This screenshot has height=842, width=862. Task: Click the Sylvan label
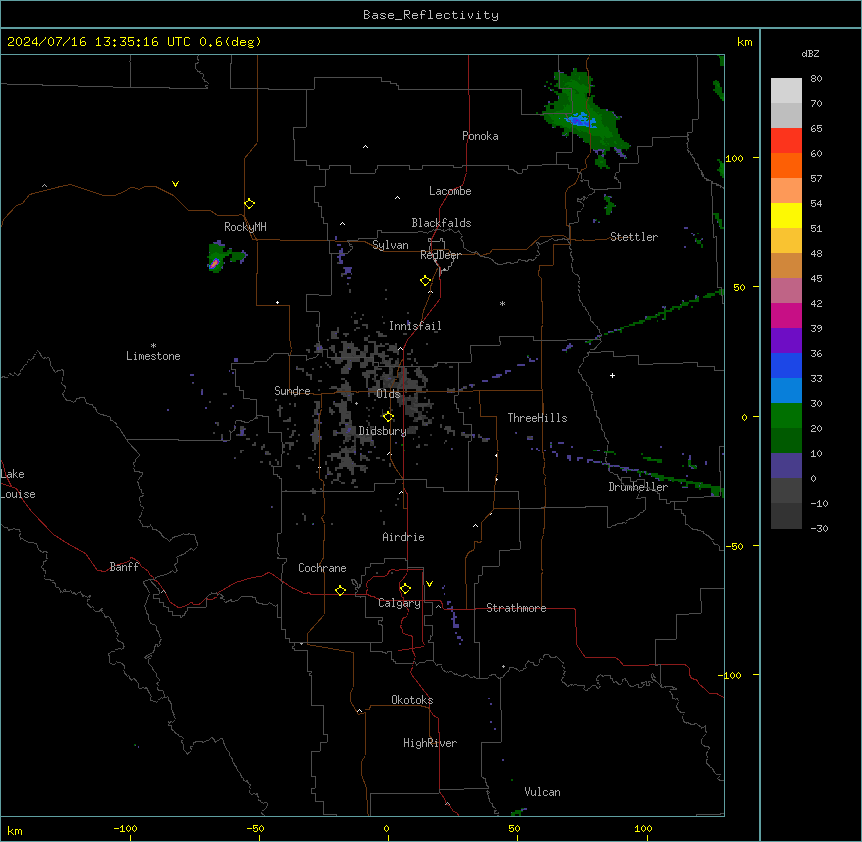(390, 245)
